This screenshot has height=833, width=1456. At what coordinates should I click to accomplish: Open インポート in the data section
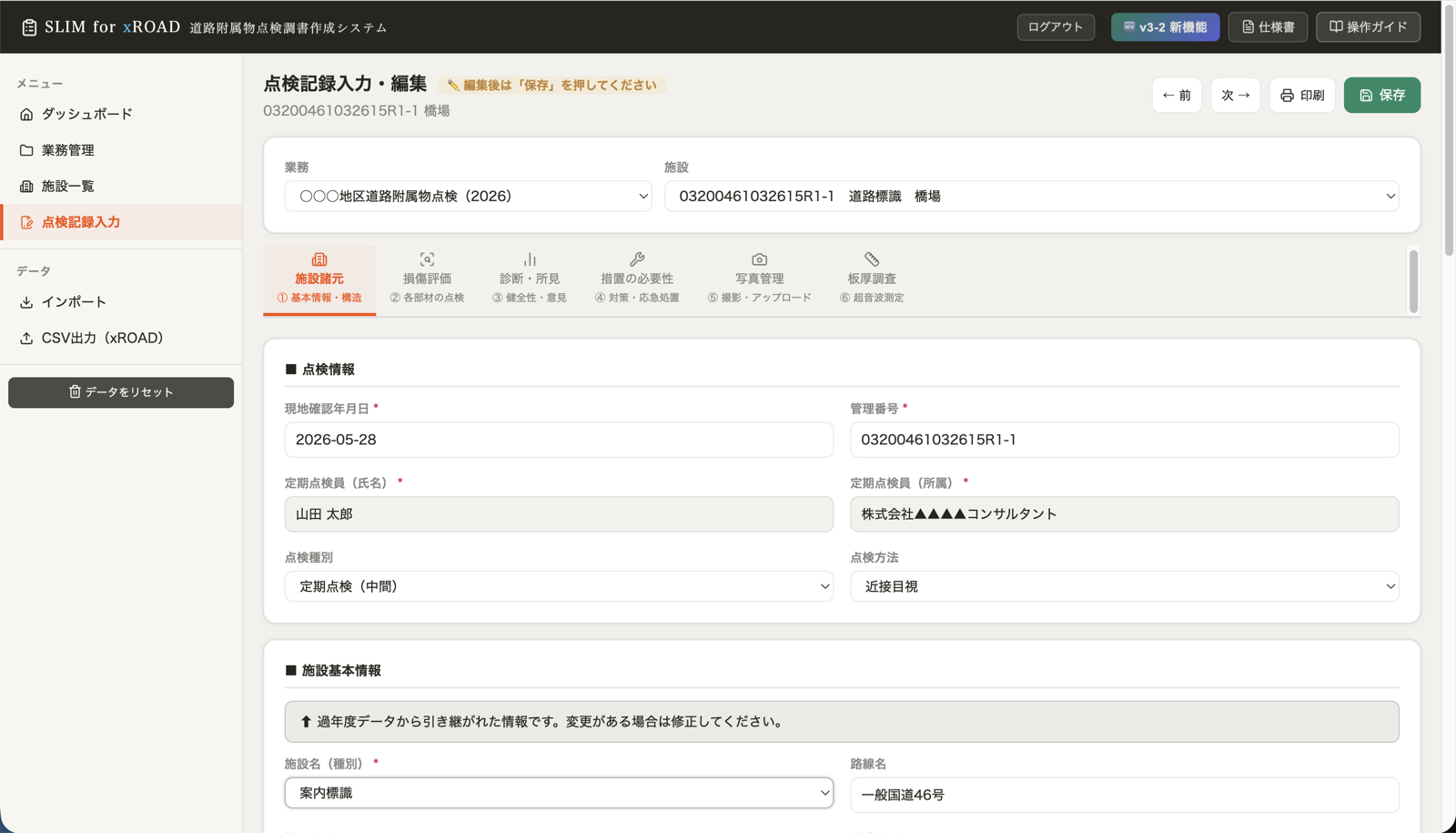click(121, 302)
